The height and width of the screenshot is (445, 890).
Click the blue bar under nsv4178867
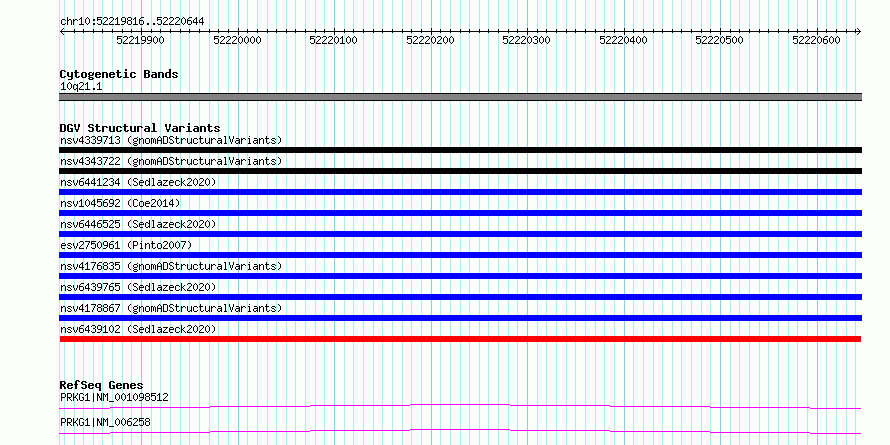pyautogui.click(x=460, y=318)
